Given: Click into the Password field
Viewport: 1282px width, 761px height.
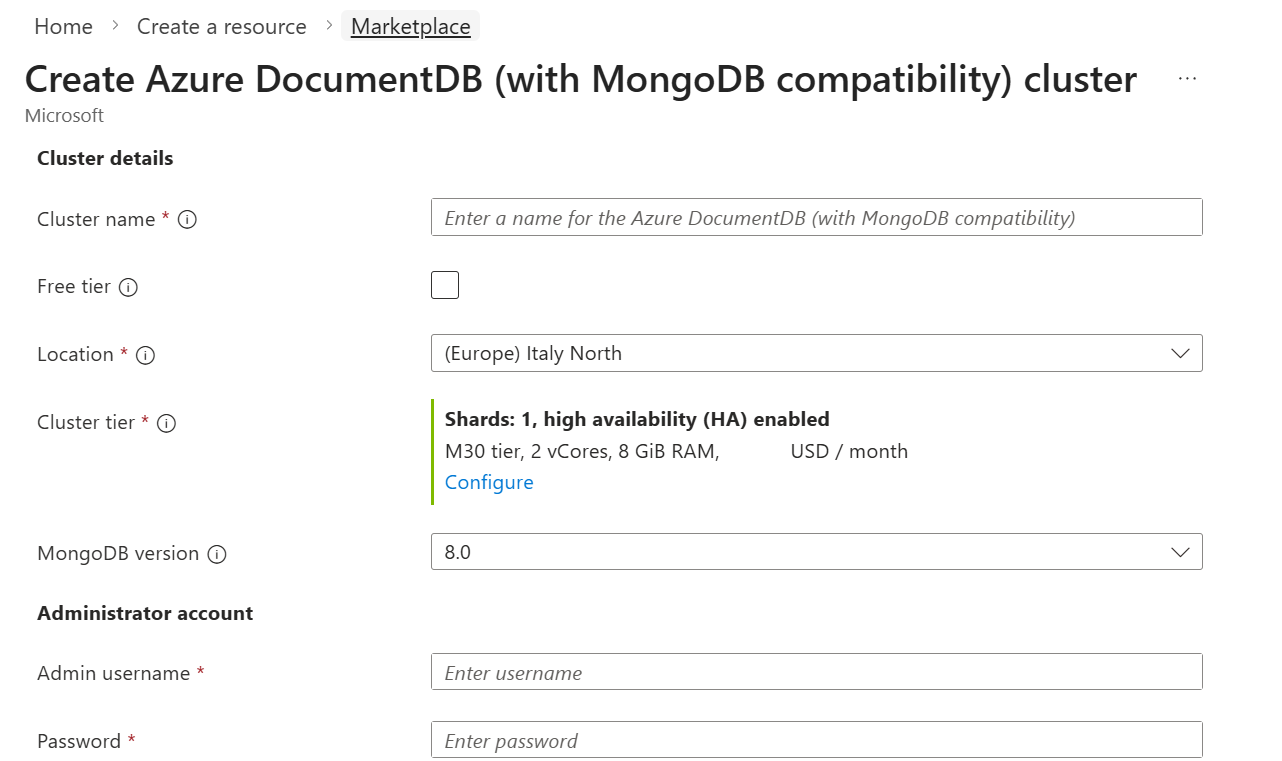Looking at the screenshot, I should (816, 741).
